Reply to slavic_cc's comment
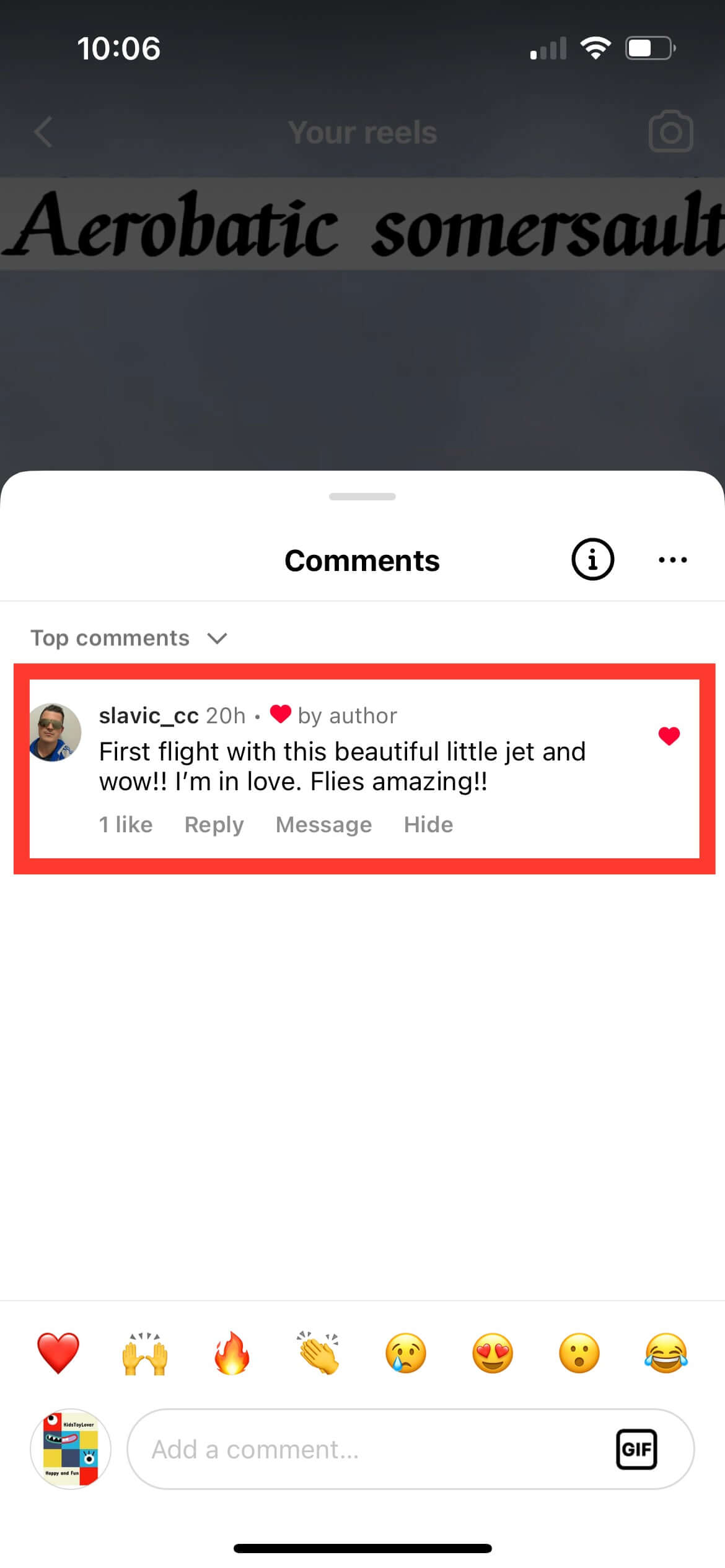The width and height of the screenshot is (725, 1568). point(214,824)
